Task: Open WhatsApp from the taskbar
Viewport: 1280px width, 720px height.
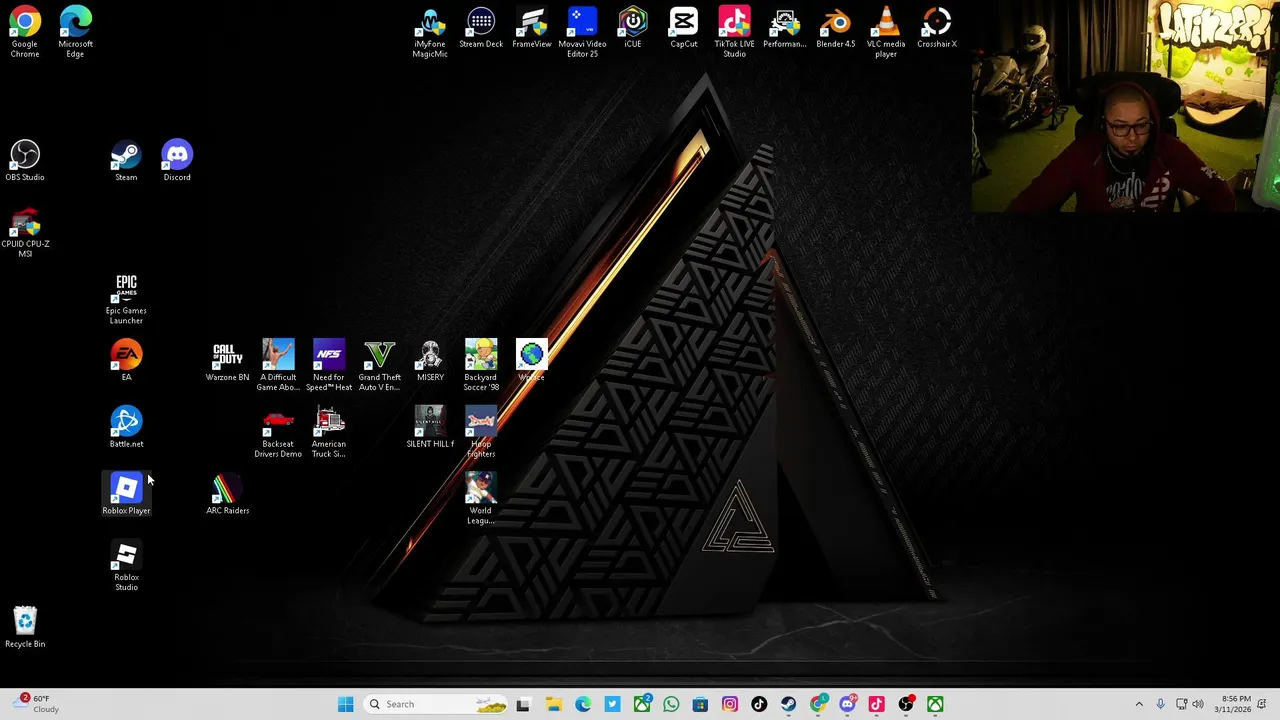Action: coord(671,704)
